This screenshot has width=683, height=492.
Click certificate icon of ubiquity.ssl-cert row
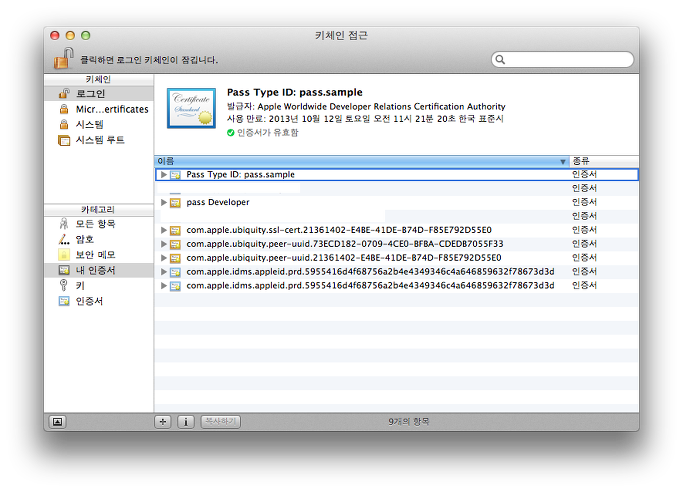[176, 230]
